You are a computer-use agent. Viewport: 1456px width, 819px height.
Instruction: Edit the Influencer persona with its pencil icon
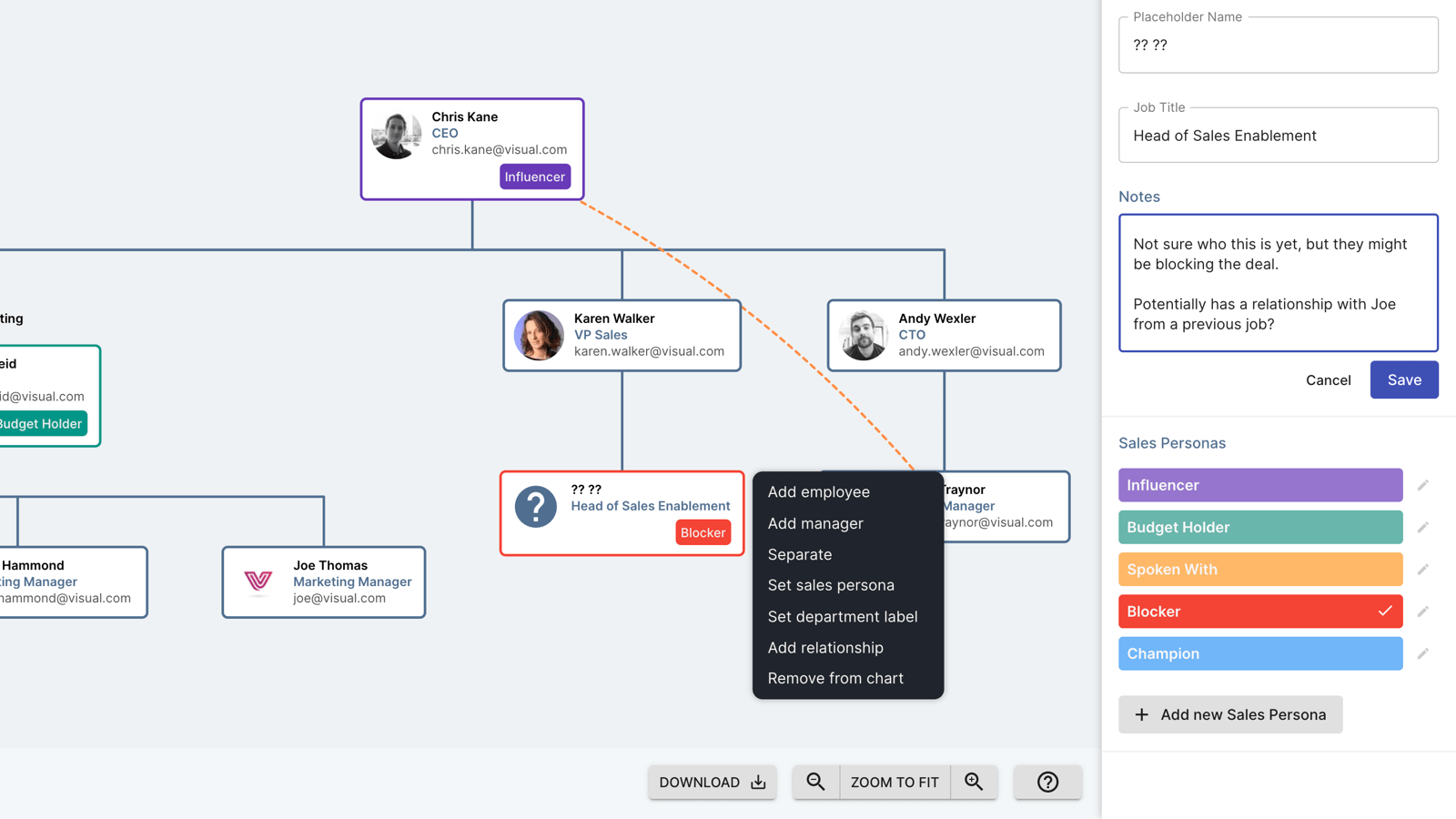click(x=1422, y=485)
